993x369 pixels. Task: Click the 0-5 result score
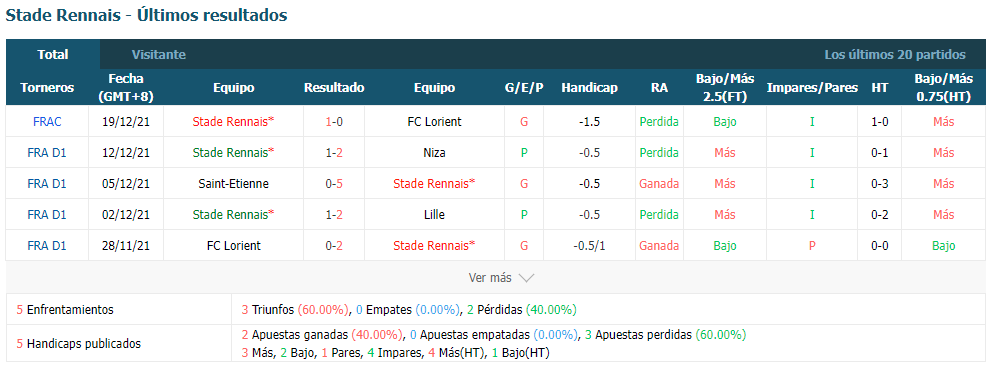334,184
